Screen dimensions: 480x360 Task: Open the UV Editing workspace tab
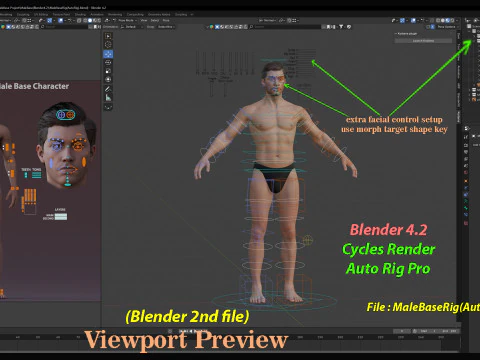(41, 14)
